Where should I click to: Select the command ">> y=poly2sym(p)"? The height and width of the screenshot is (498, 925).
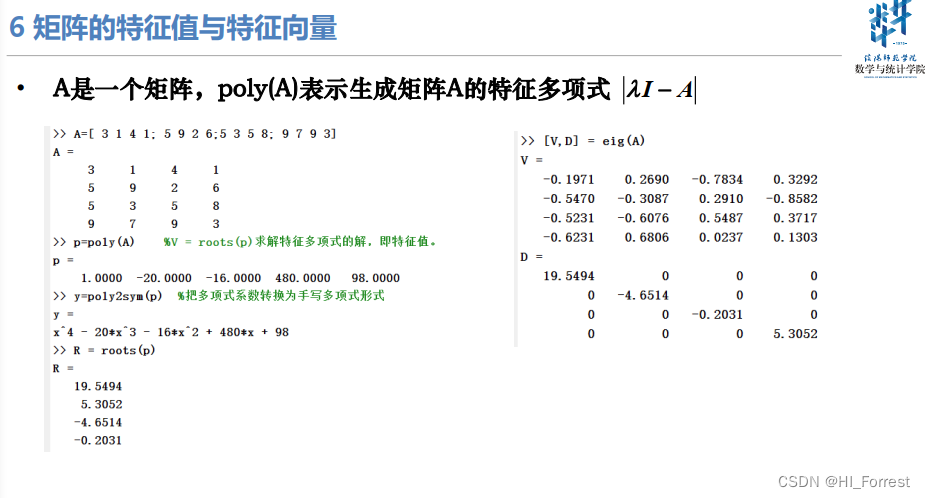click(107, 296)
